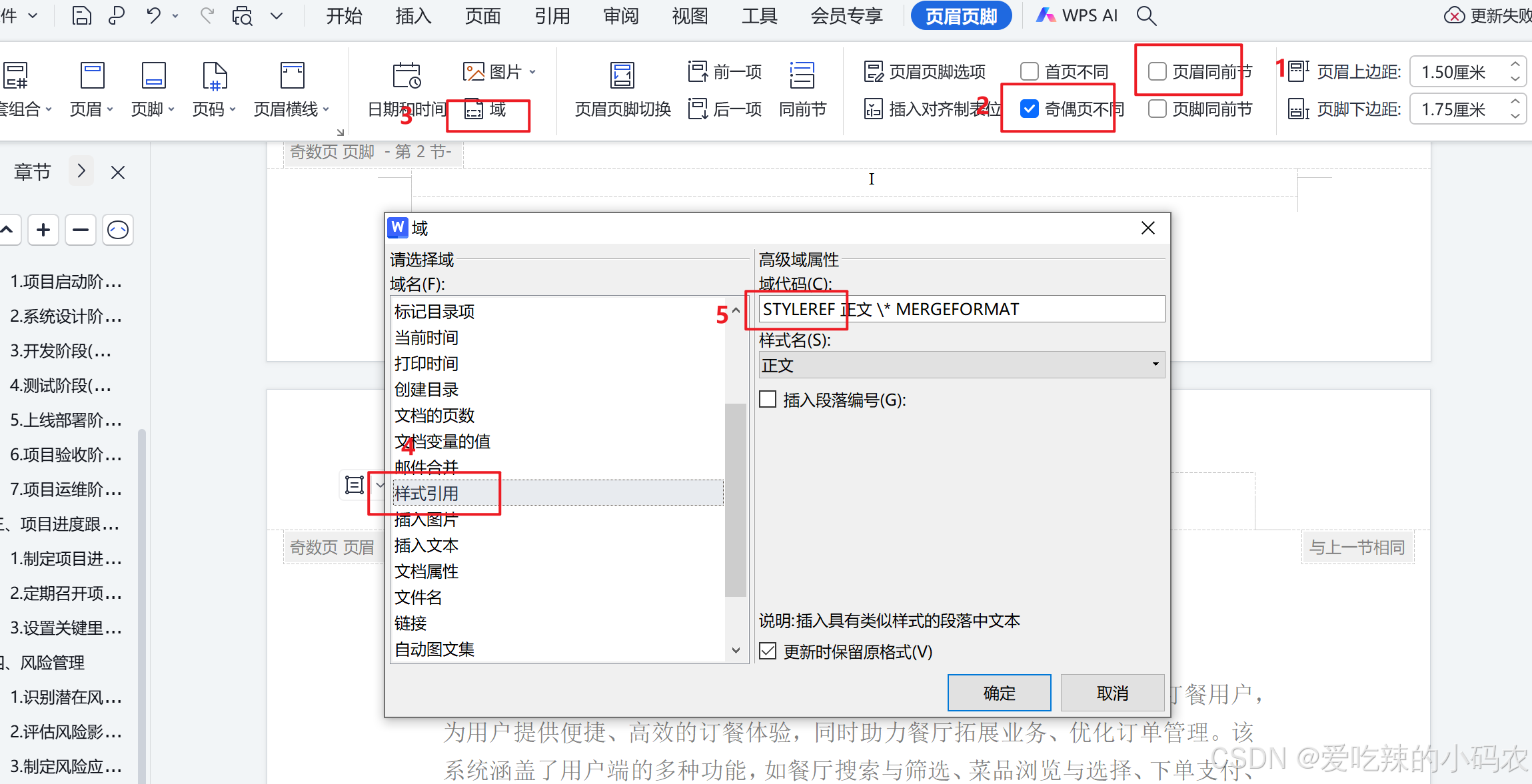This screenshot has height=784, width=1532.
Task: Enable the 首页不同 checkbox
Action: (1030, 71)
